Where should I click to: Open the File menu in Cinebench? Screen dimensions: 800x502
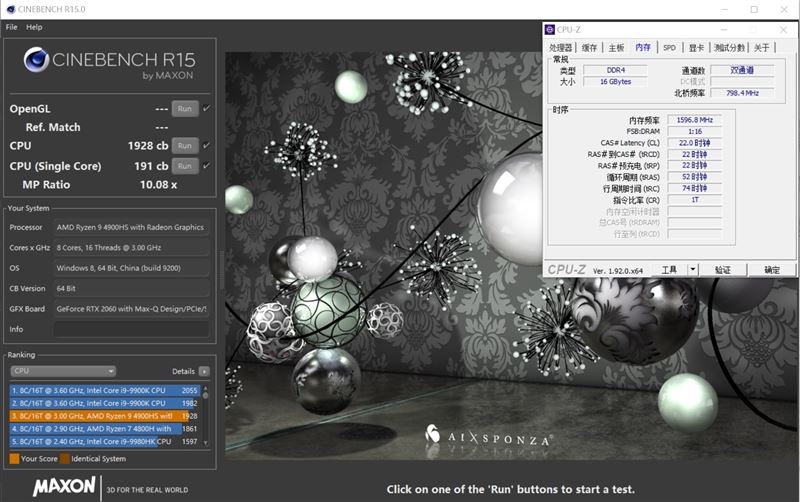click(11, 27)
